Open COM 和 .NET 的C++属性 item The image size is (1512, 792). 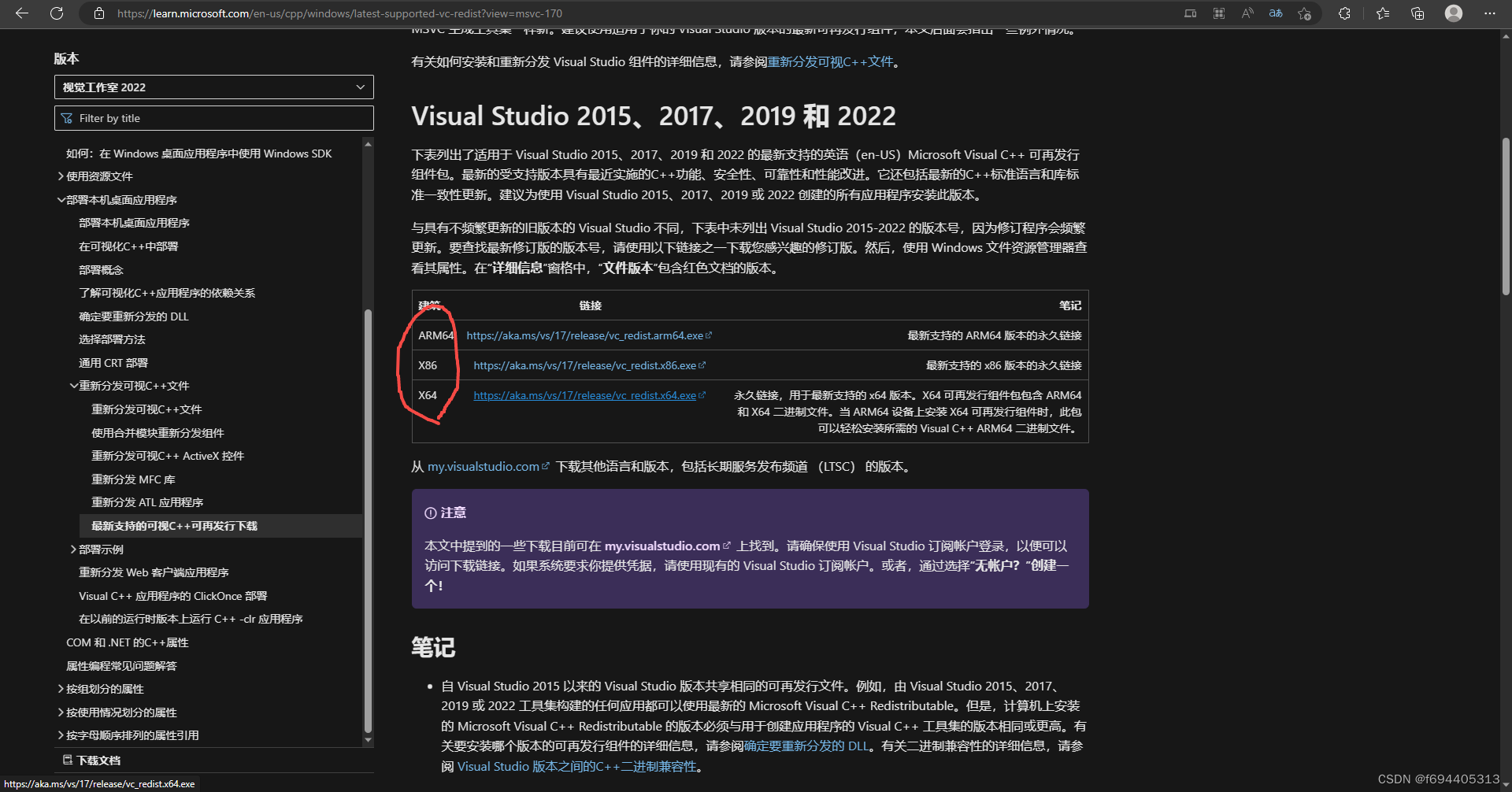128,642
